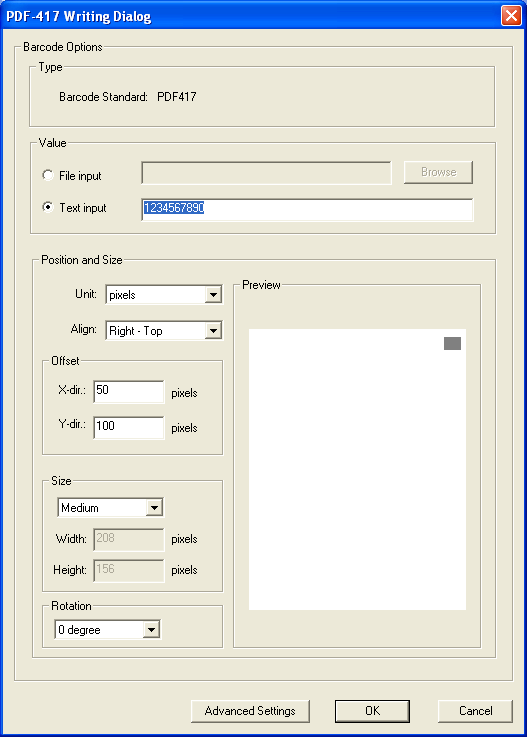Click the File input path field

point(266,173)
